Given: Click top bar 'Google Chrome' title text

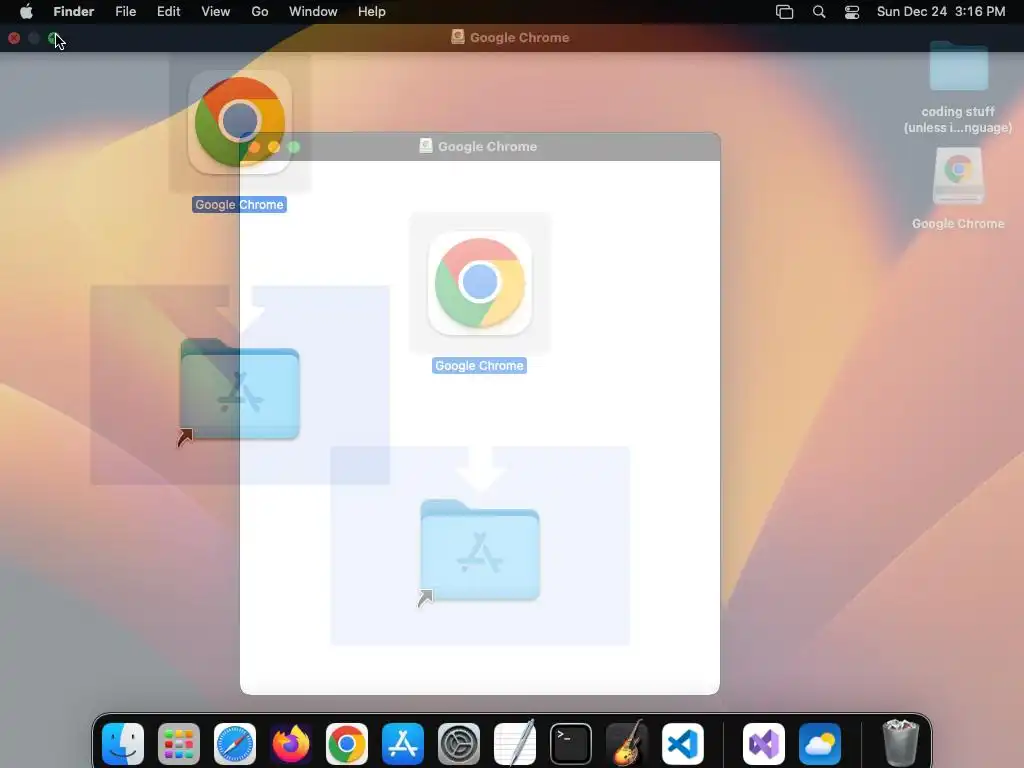Looking at the screenshot, I should (x=519, y=37).
